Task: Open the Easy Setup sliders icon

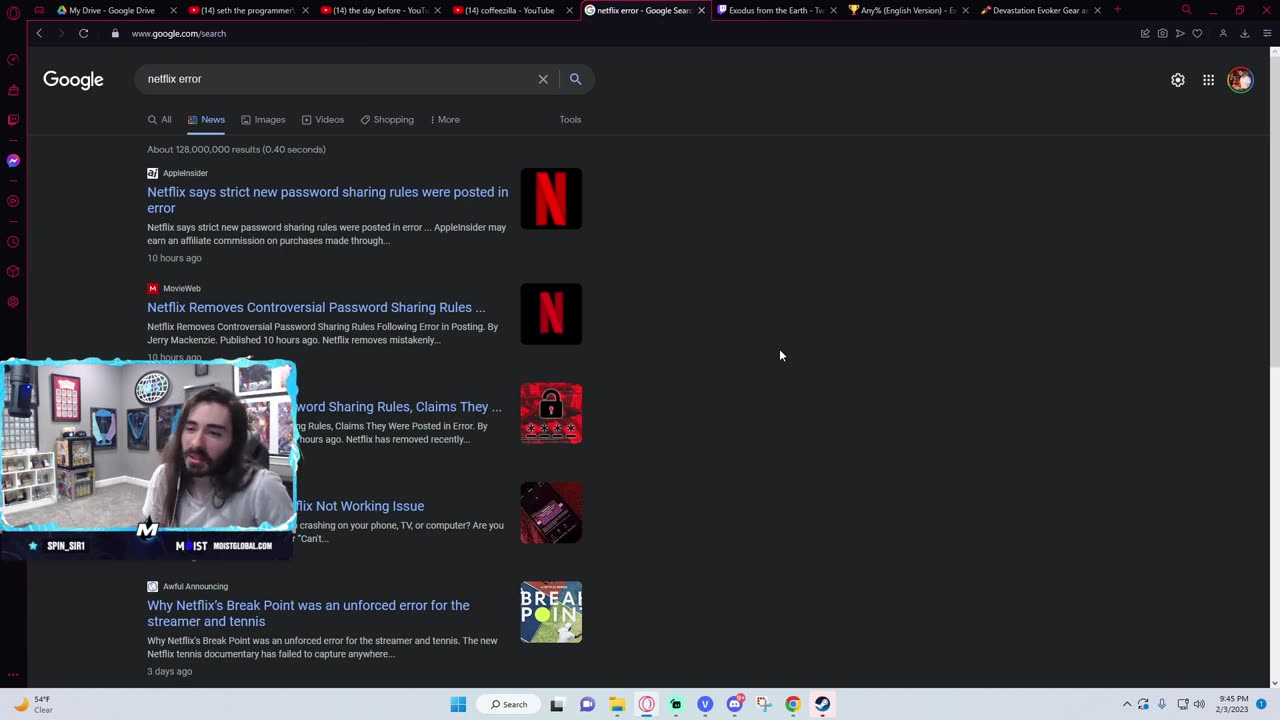Action: [x=1267, y=33]
